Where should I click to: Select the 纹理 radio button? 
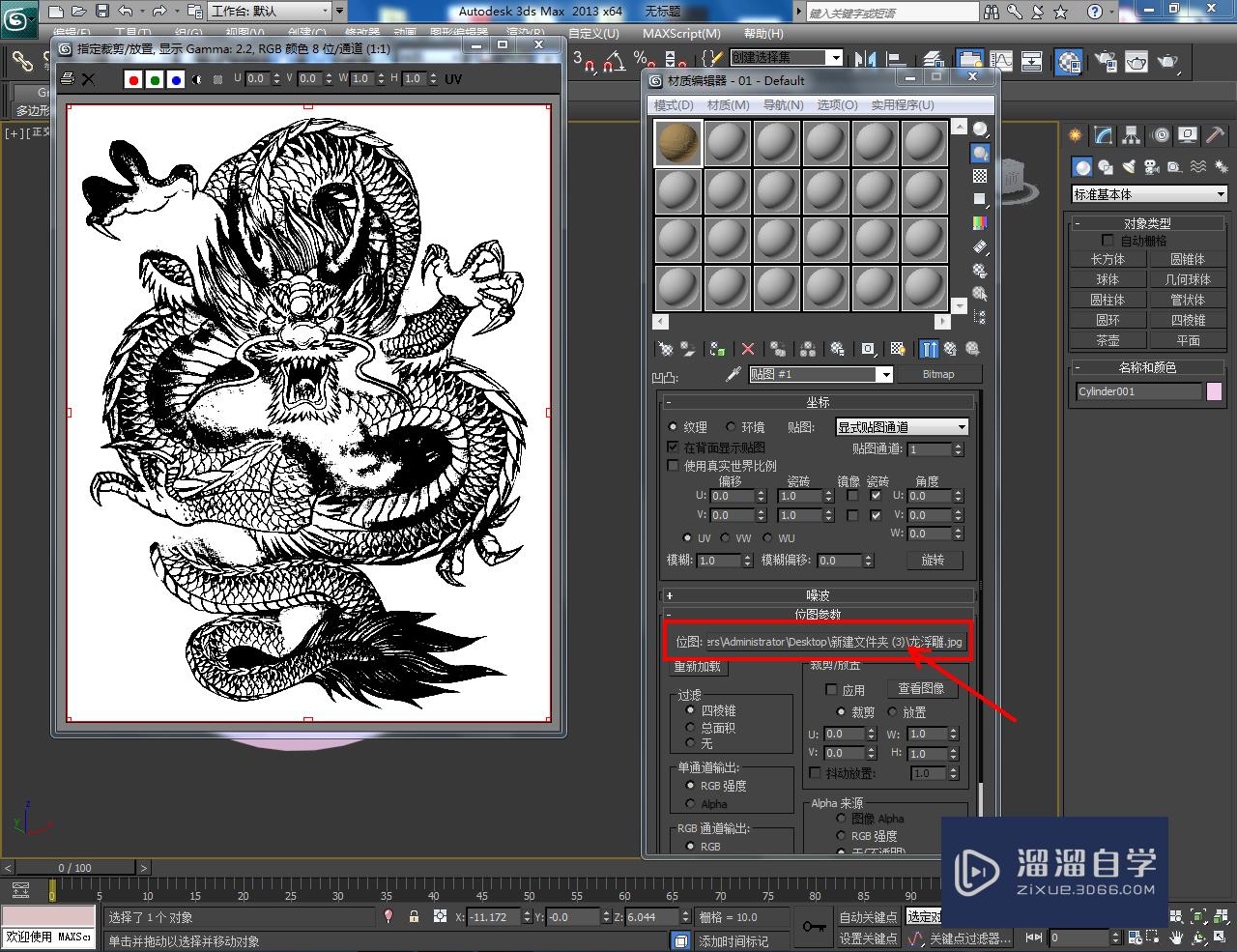[x=673, y=426]
